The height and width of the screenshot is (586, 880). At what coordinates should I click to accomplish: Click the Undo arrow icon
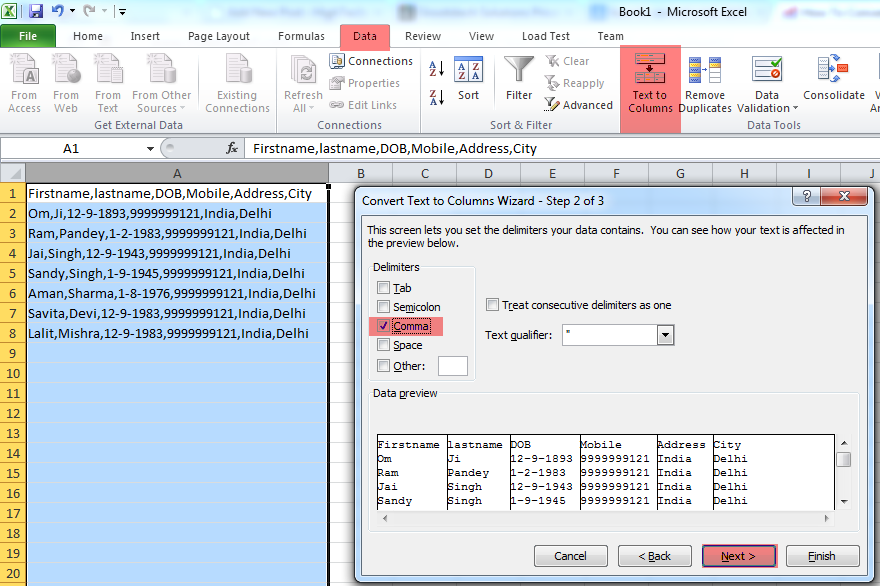tap(57, 11)
